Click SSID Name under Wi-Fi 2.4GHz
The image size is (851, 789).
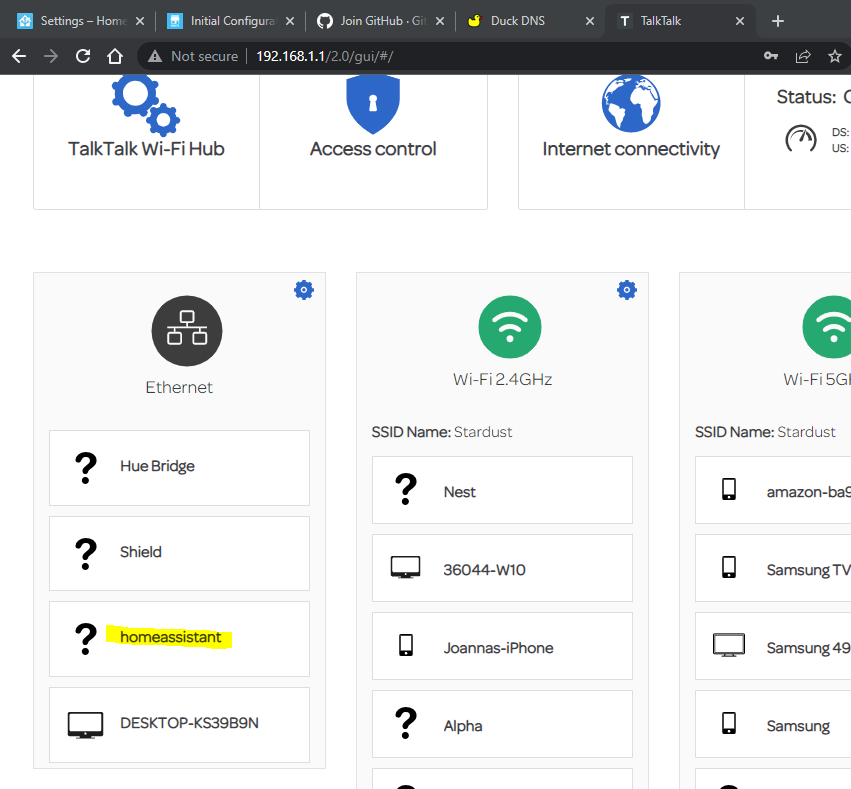[442, 432]
